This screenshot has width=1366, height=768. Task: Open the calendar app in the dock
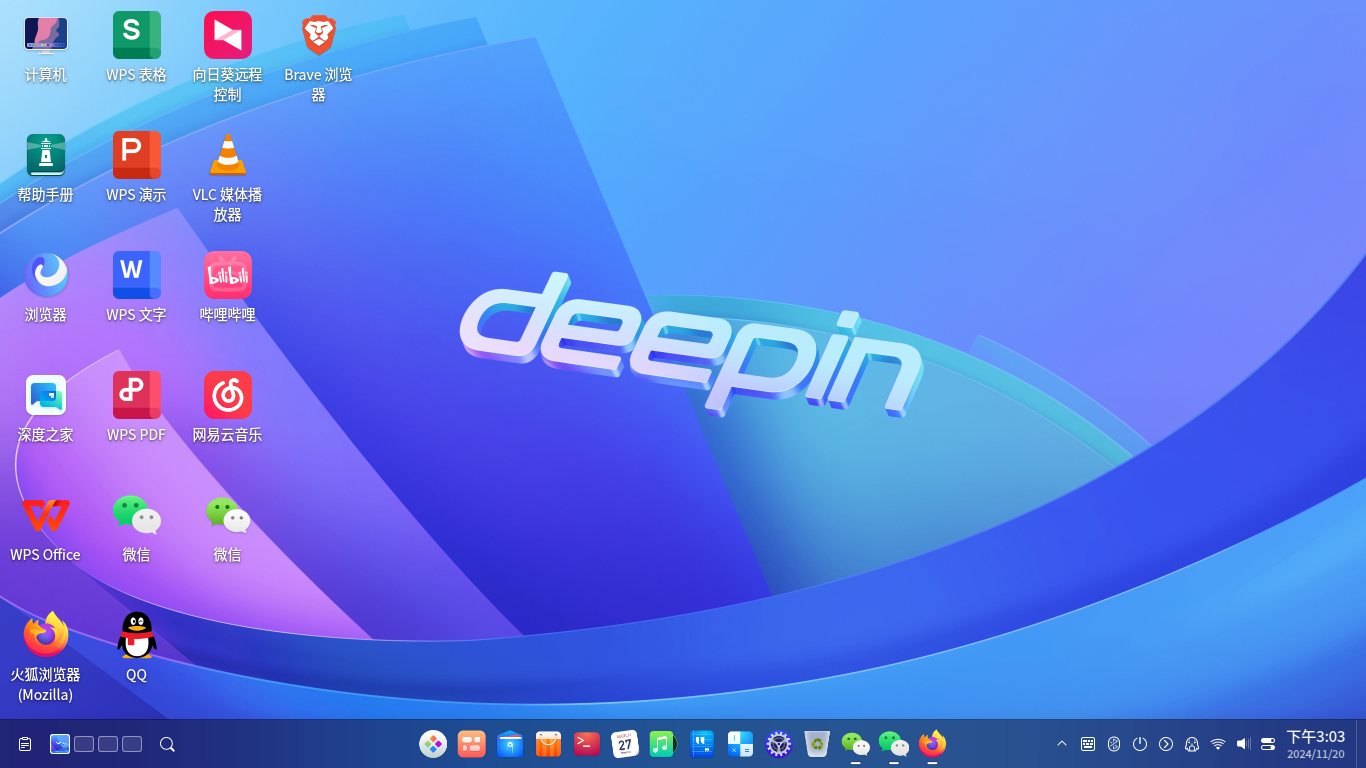pos(625,744)
